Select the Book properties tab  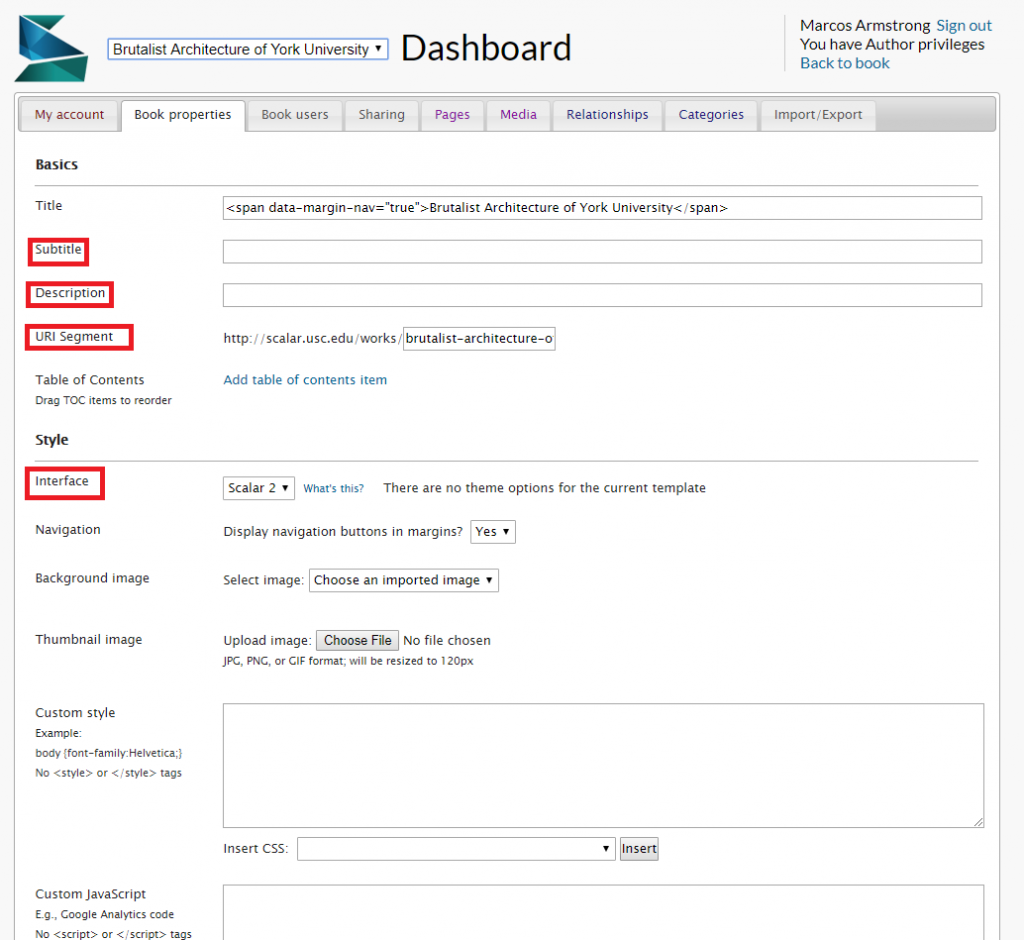(x=183, y=115)
